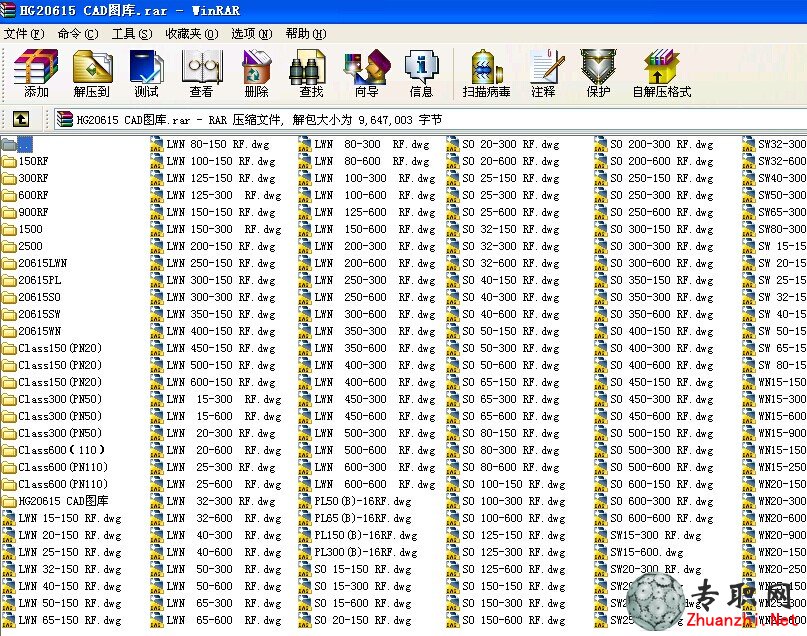The image size is (807, 636).
Task: Select the HG20615 CAD图库 folder name
Action: [x=63, y=501]
